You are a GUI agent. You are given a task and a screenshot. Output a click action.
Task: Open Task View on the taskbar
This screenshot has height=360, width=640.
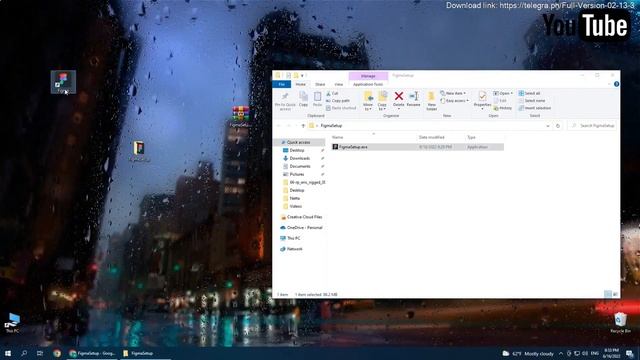40,353
